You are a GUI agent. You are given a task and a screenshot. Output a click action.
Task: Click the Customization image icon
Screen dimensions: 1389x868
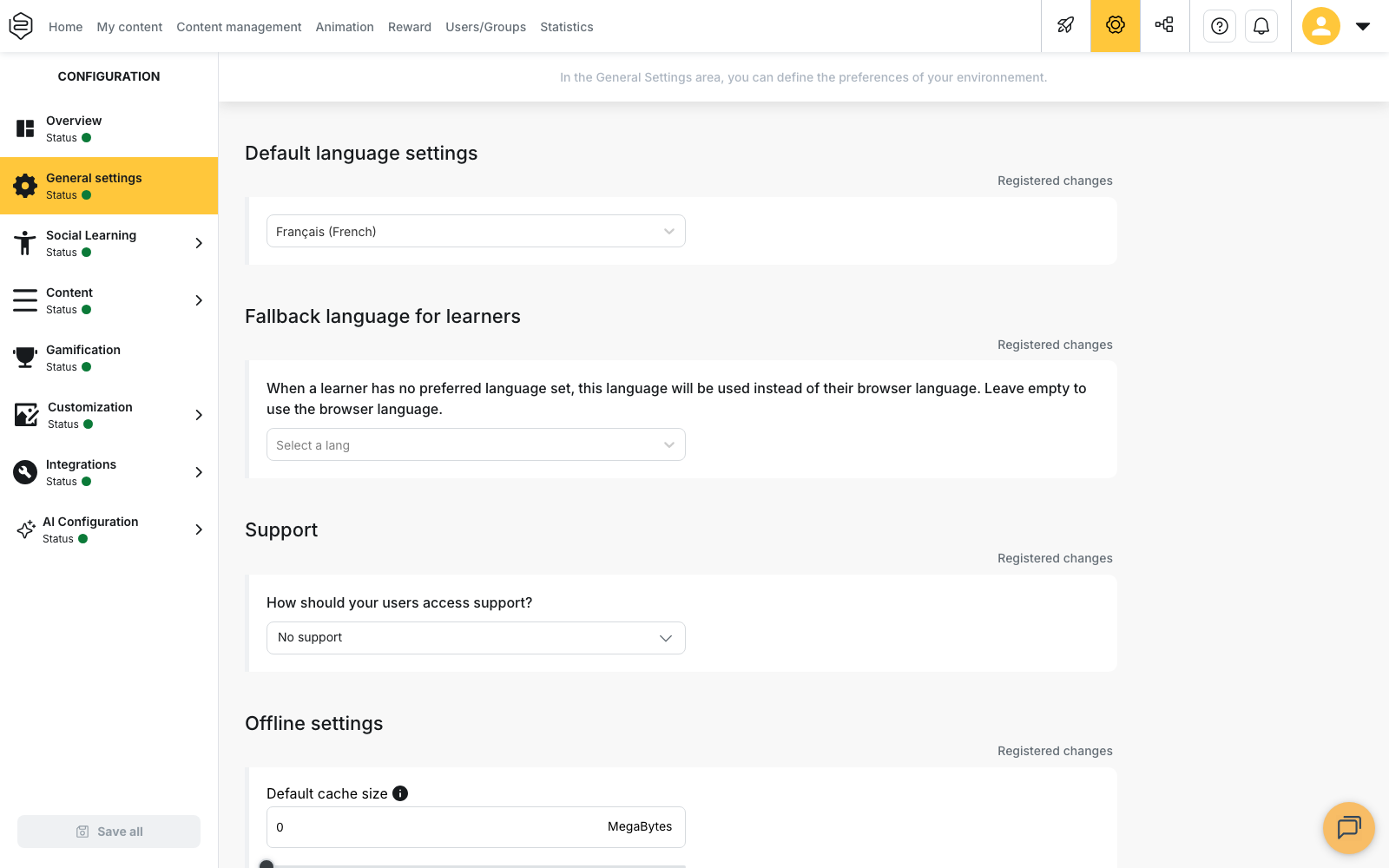pyautogui.click(x=26, y=415)
